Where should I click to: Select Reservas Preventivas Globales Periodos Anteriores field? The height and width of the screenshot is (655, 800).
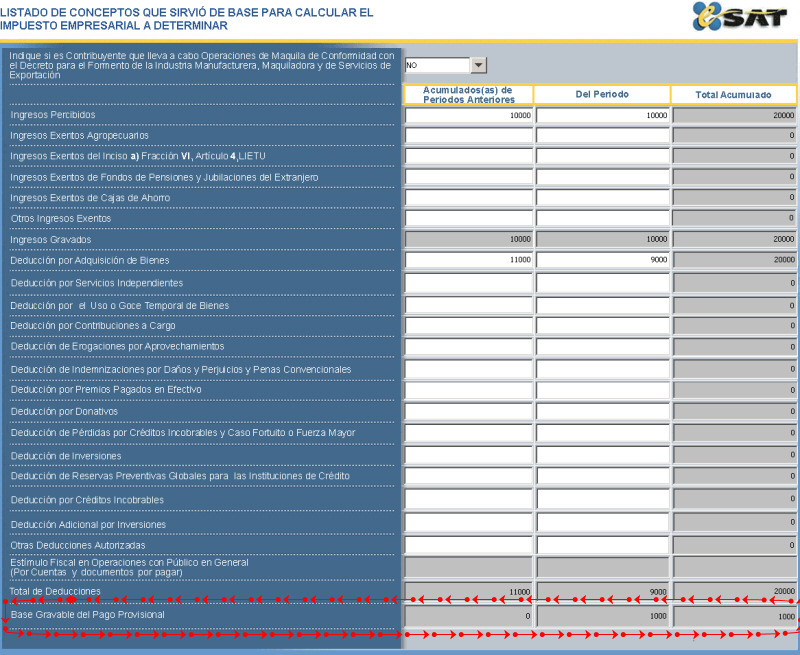pos(469,476)
